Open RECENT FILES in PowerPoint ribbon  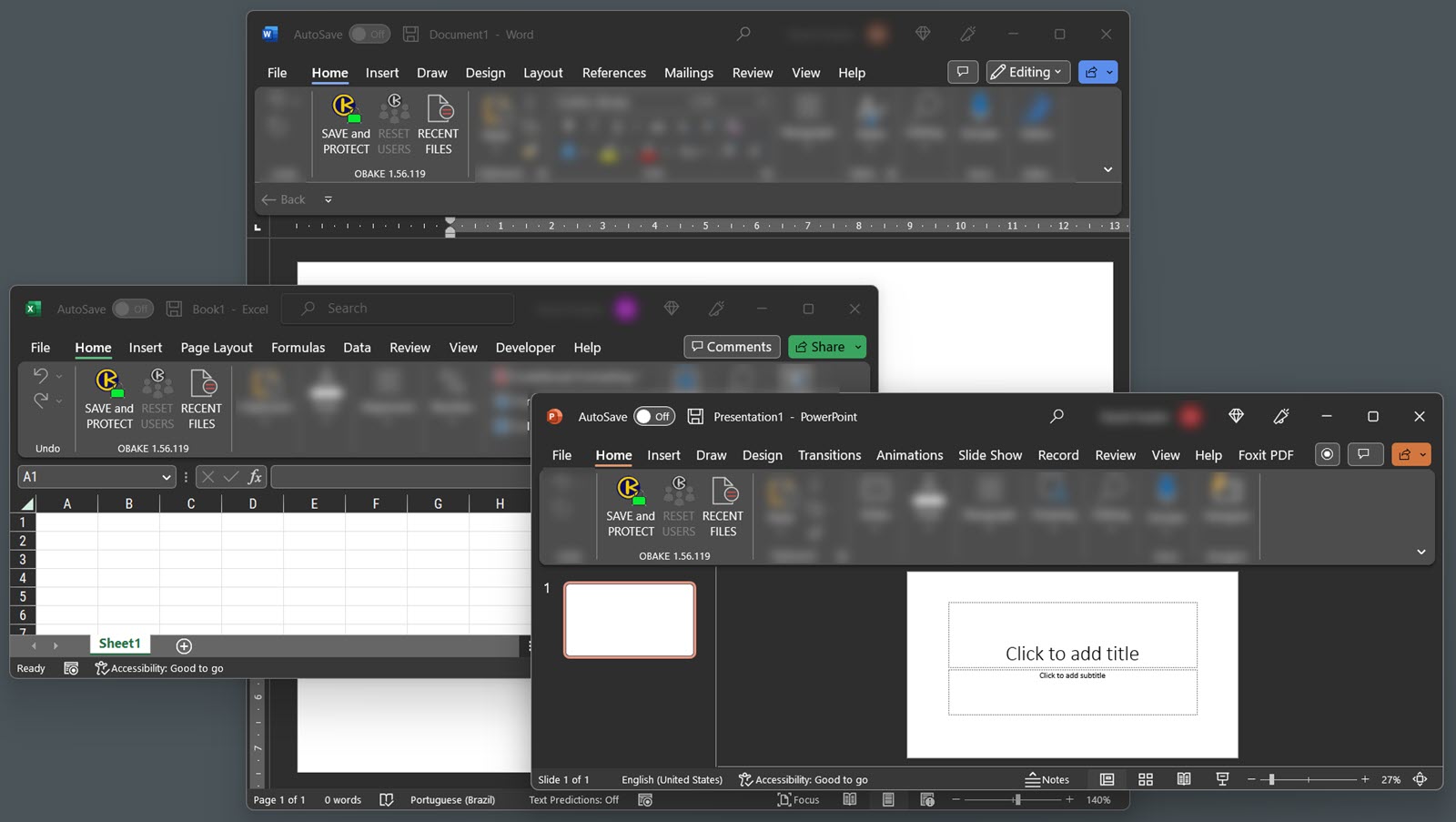(x=723, y=506)
